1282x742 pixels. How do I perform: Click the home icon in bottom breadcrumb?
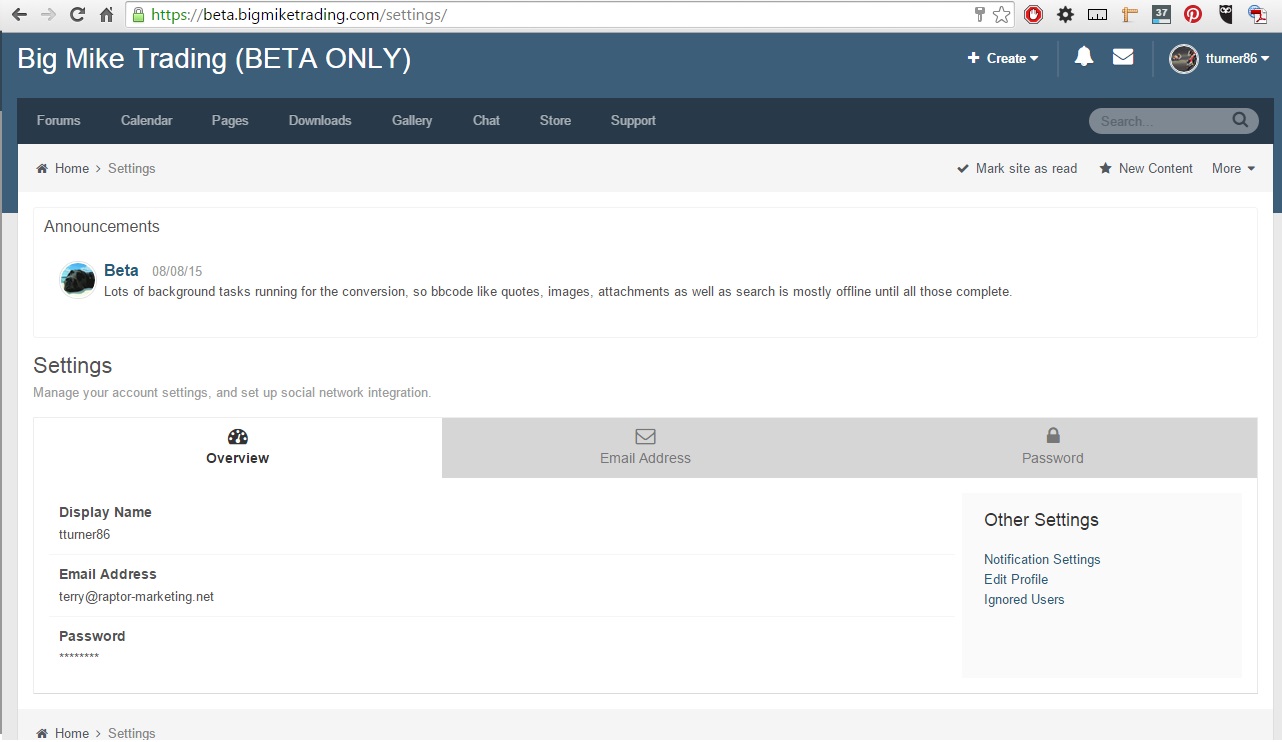pos(42,733)
